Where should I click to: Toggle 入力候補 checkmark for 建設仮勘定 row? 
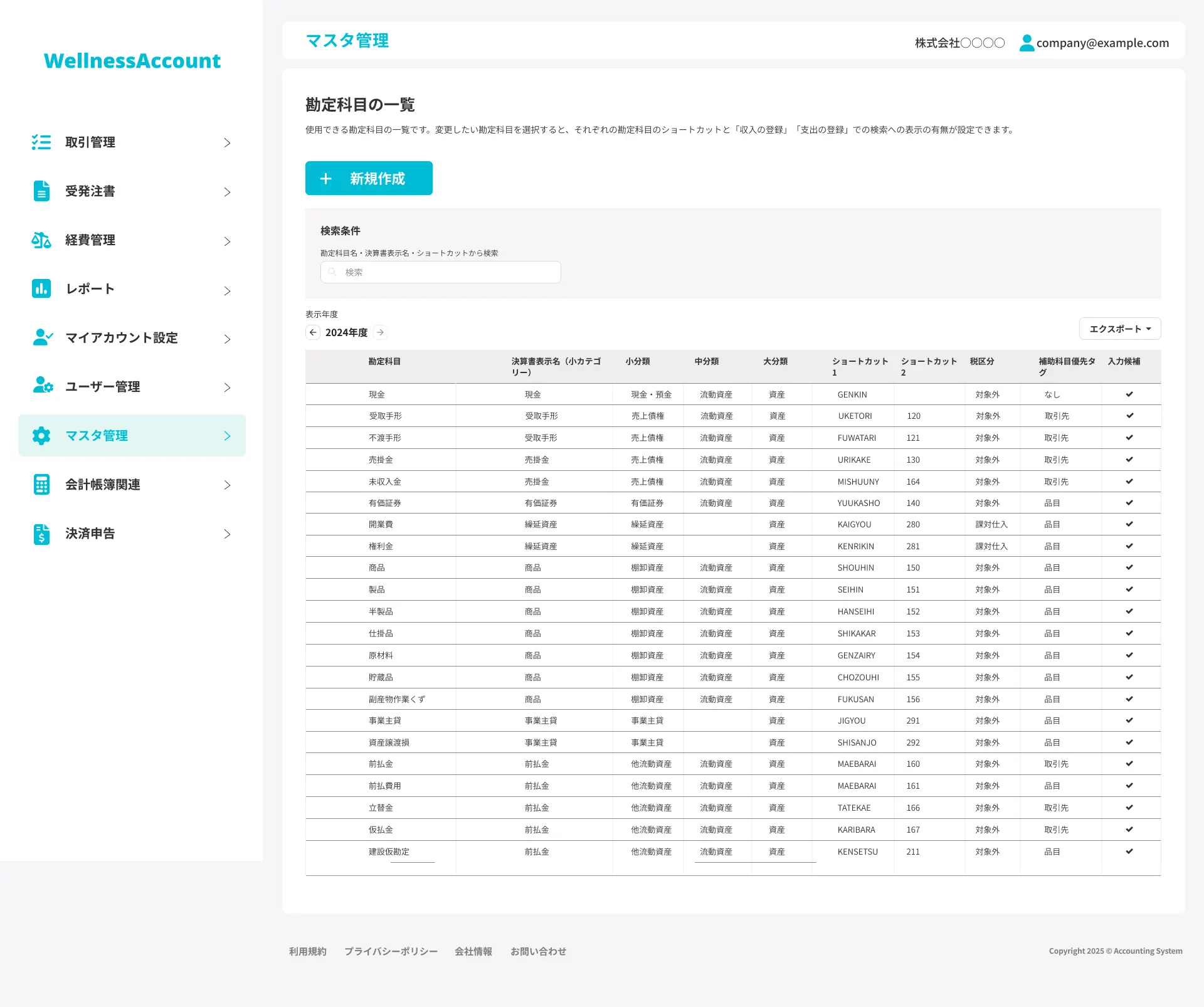click(x=1129, y=851)
